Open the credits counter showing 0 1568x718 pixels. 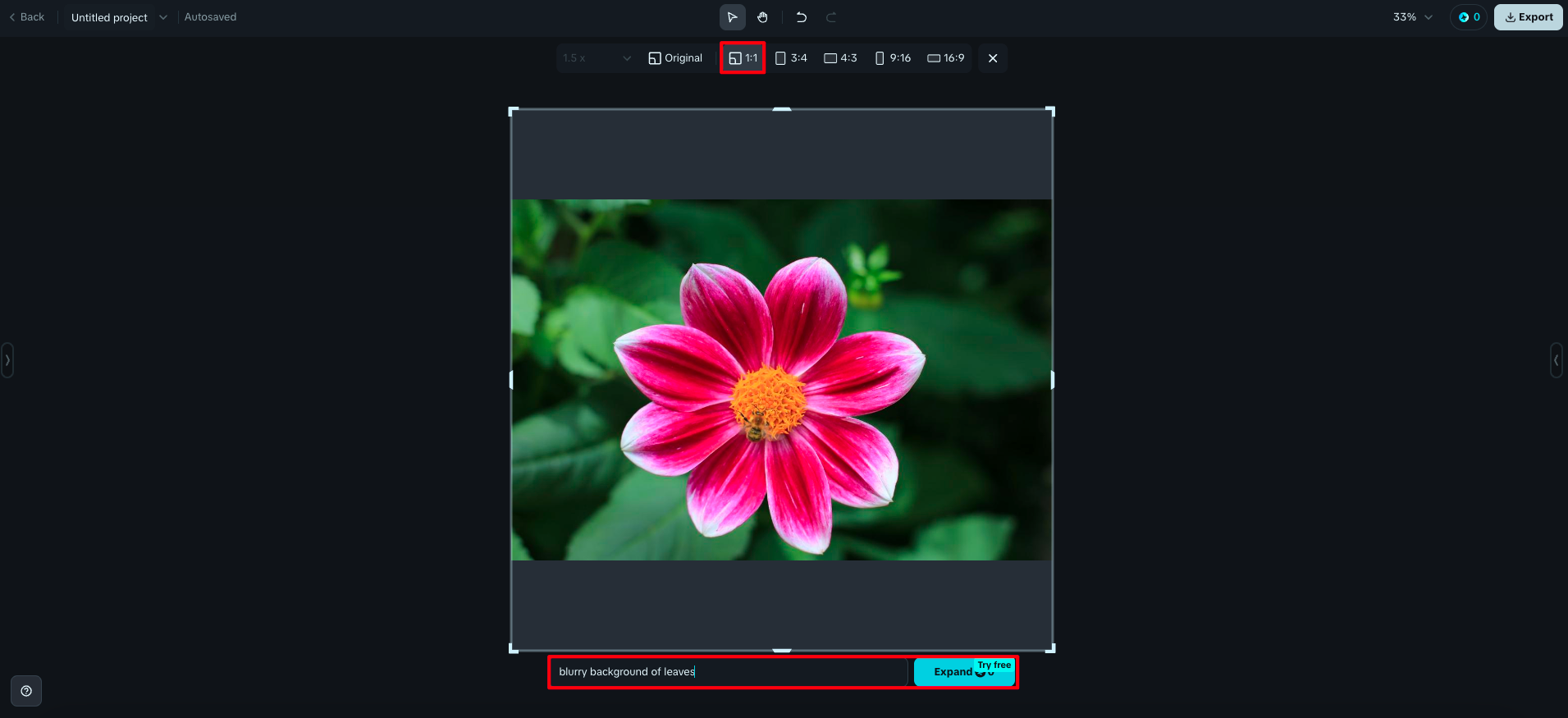(1469, 17)
